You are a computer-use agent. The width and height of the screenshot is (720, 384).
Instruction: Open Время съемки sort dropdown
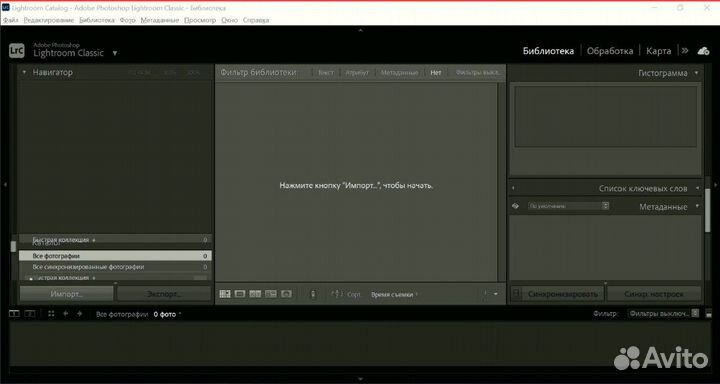pyautogui.click(x=394, y=294)
